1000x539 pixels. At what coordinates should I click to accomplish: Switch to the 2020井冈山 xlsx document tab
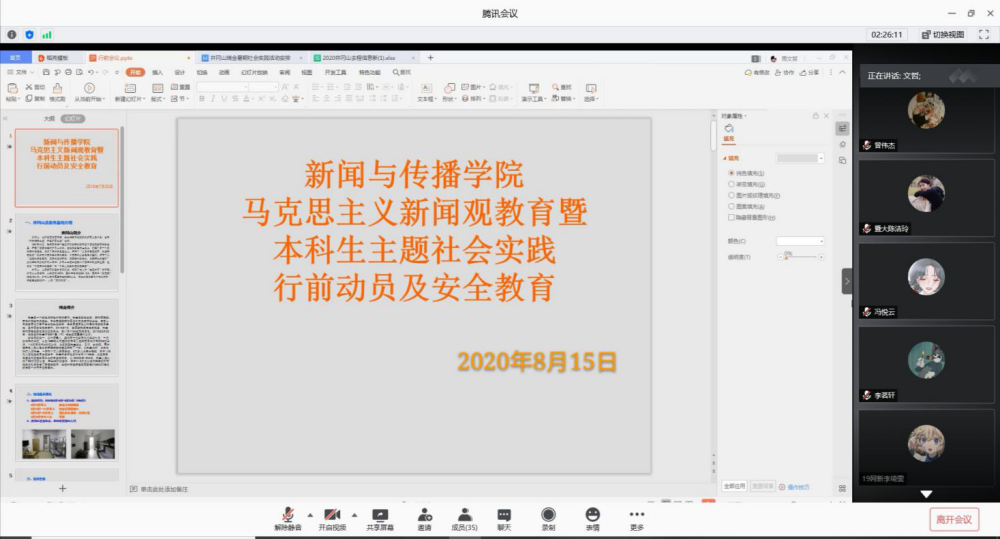[360, 58]
